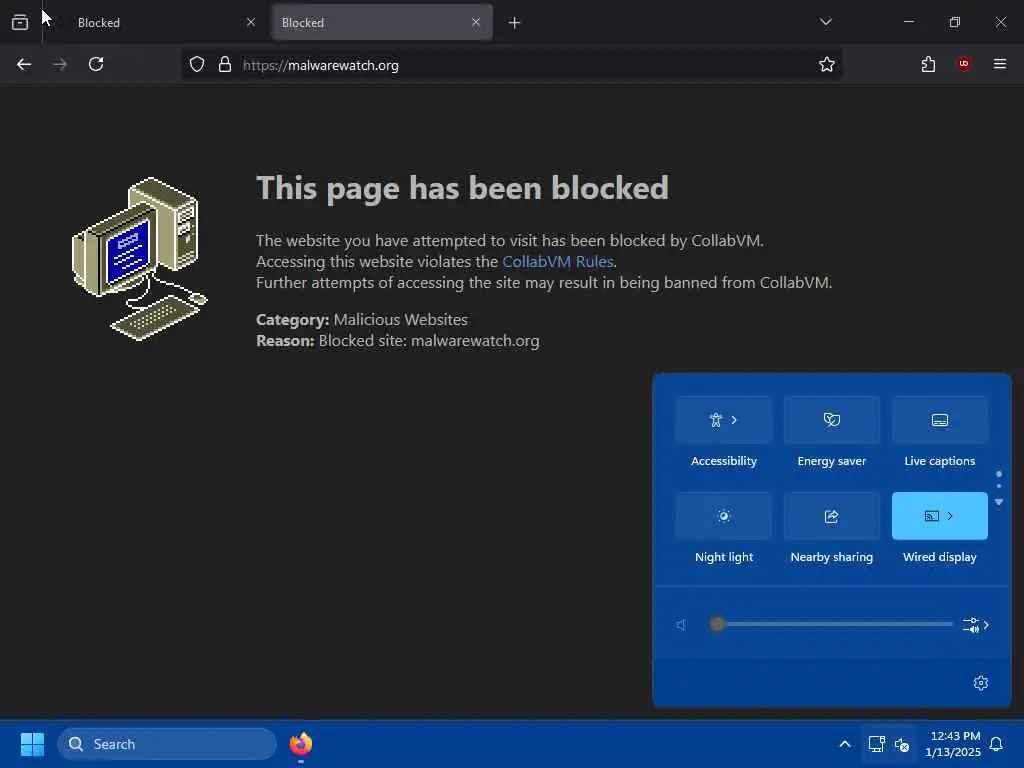
Task: Click 'Category: Malicious Websites' text
Action: click(x=362, y=319)
